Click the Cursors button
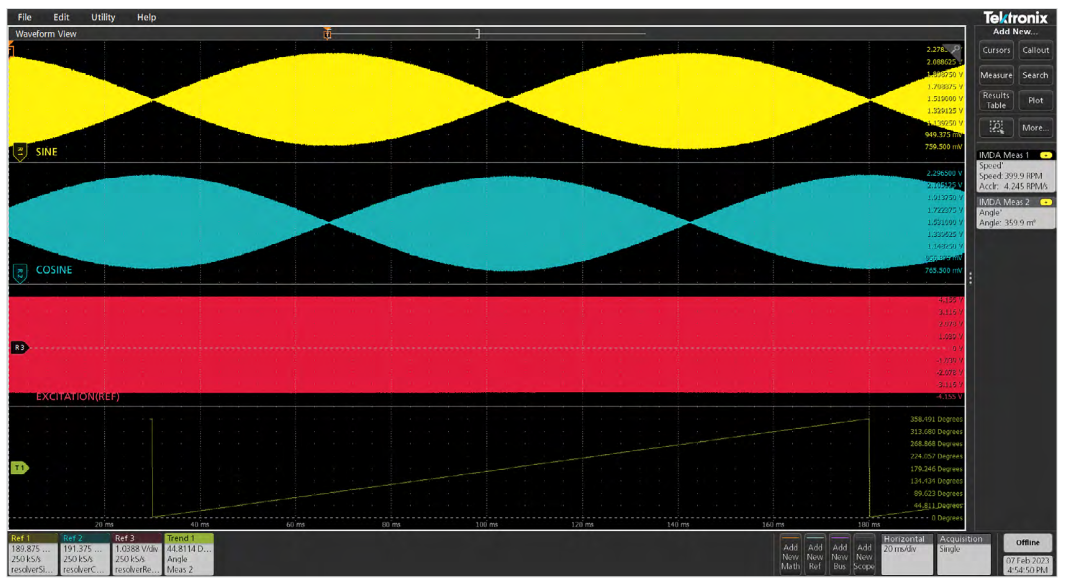The image size is (1066, 585). 996,50
